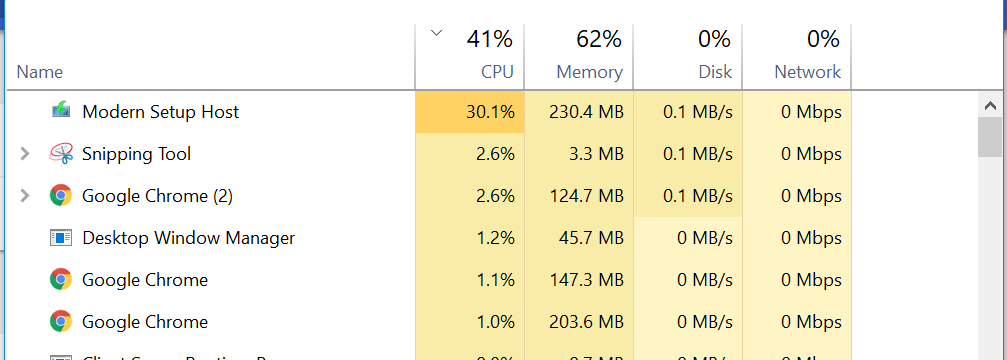Click the sort arrow above CPU column
This screenshot has width=1007, height=360.
click(437, 33)
